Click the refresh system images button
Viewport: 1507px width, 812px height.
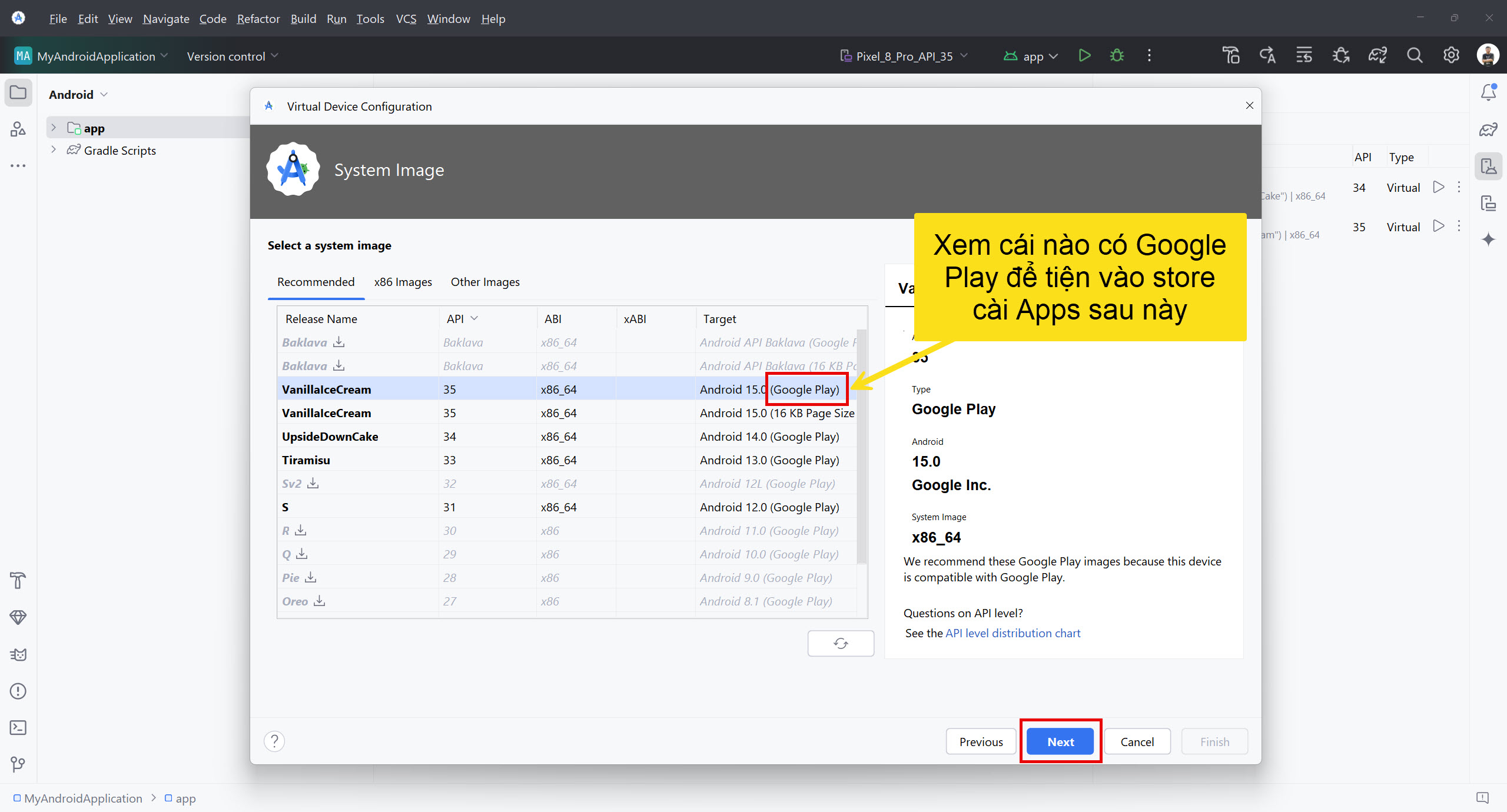(841, 643)
